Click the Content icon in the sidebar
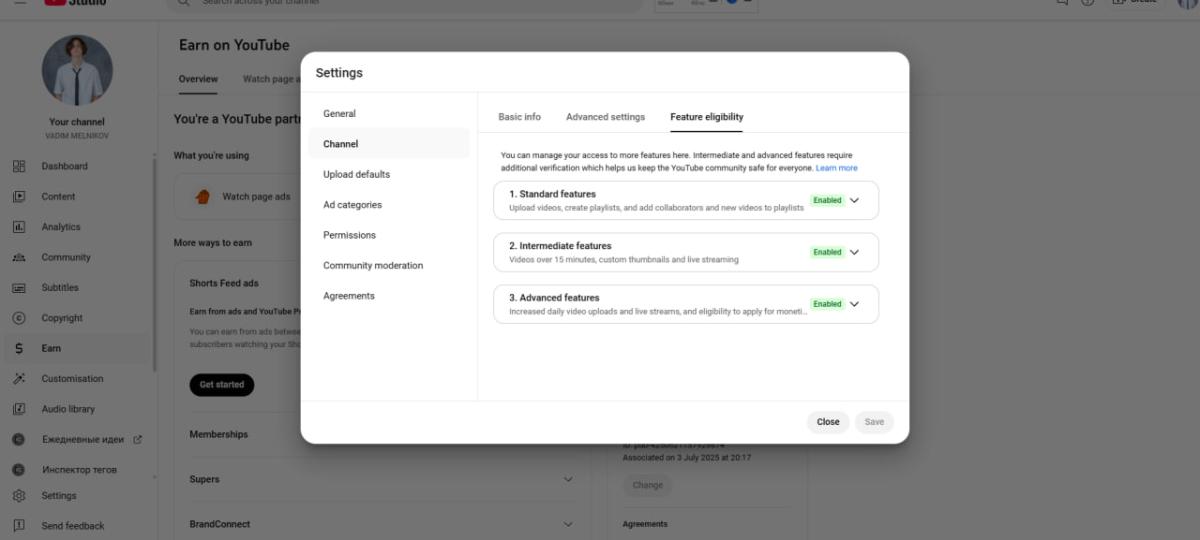 tap(19, 197)
